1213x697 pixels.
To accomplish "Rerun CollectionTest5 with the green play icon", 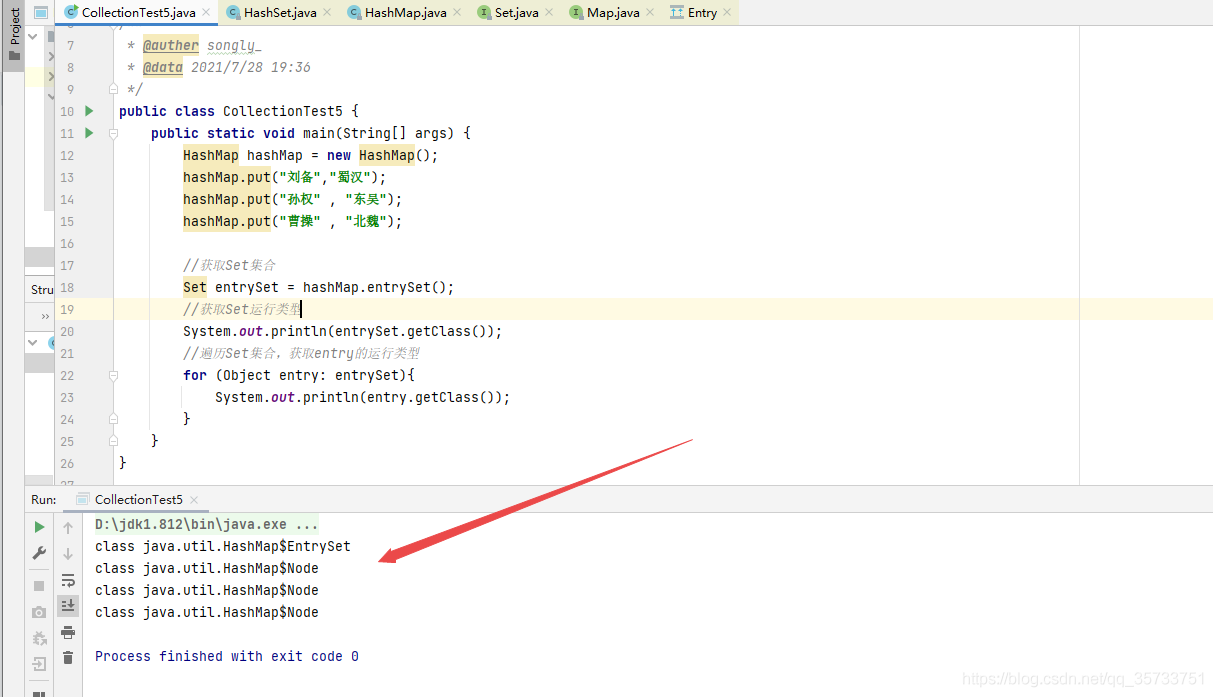I will 39,527.
